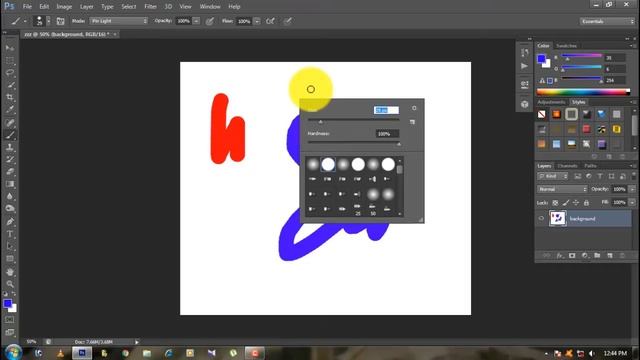
Task: Select the Gradient tool
Action: click(x=10, y=184)
